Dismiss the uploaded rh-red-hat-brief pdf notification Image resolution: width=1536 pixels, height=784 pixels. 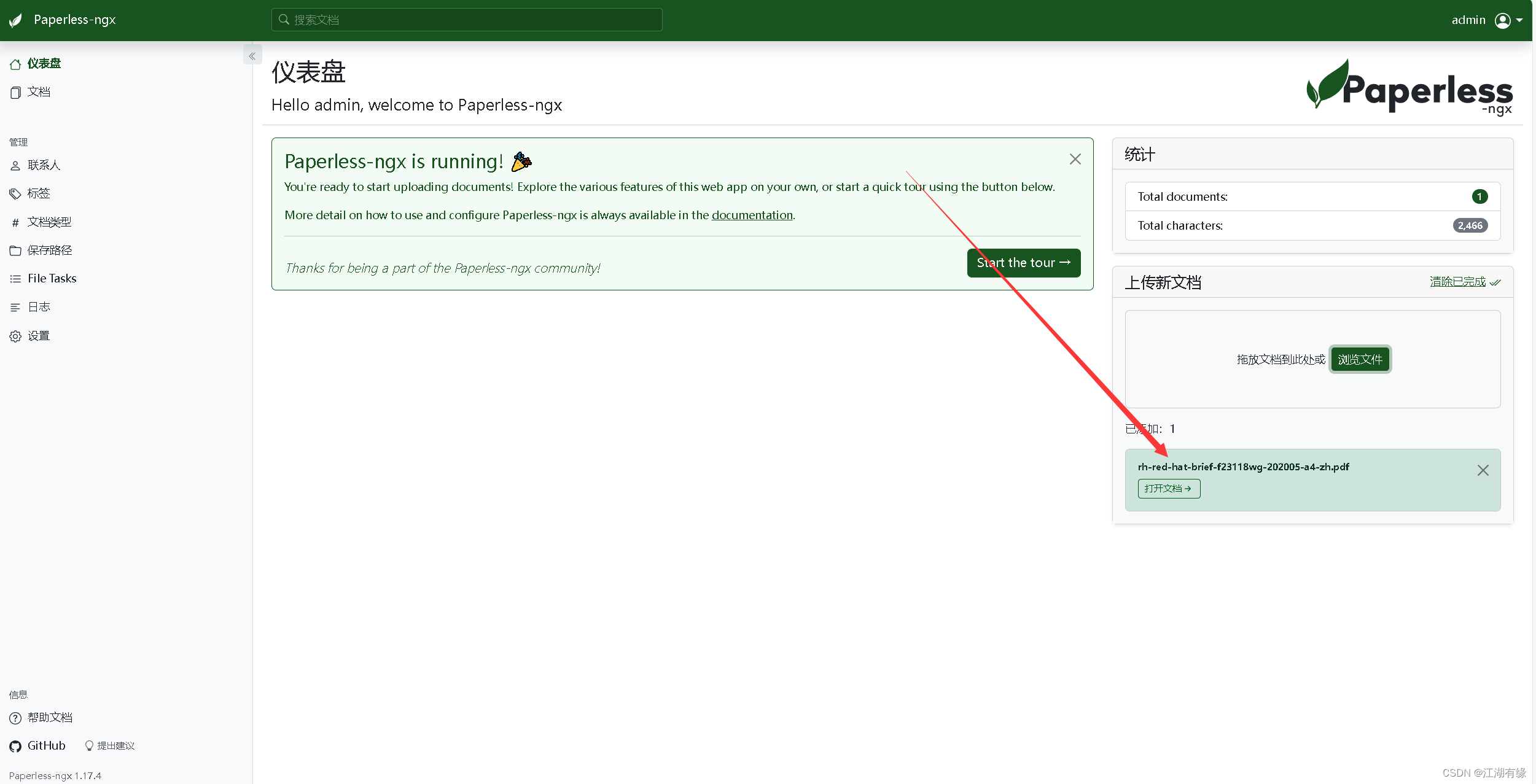point(1483,471)
